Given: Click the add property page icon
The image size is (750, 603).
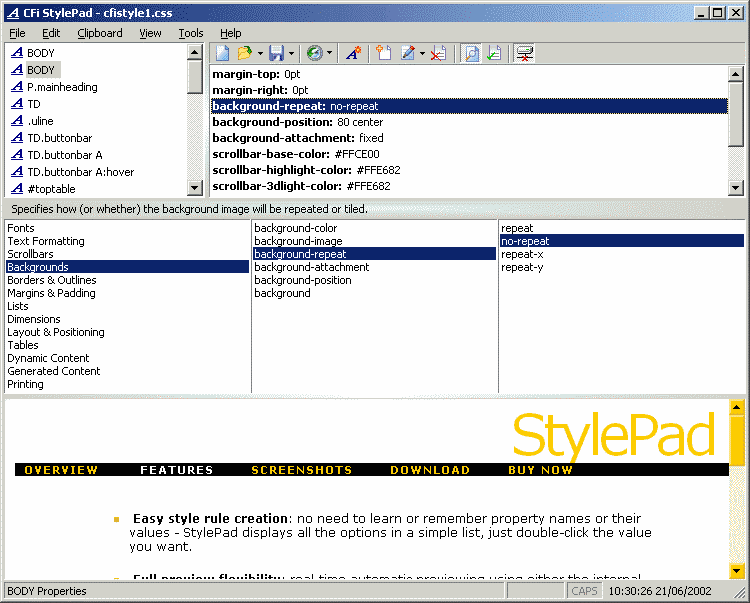Looking at the screenshot, I should coord(383,53).
